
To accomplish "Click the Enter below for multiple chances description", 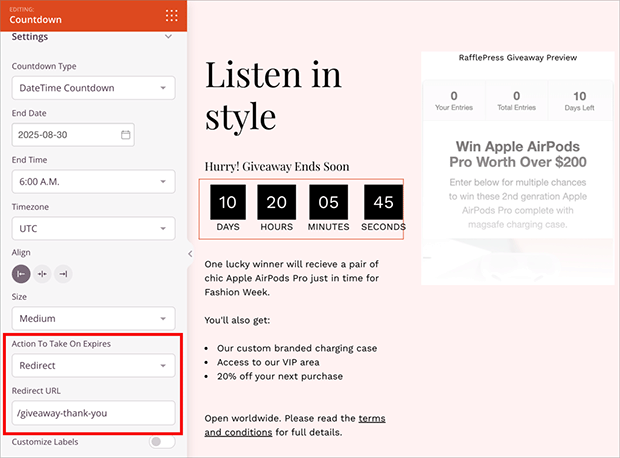I will (518, 203).
